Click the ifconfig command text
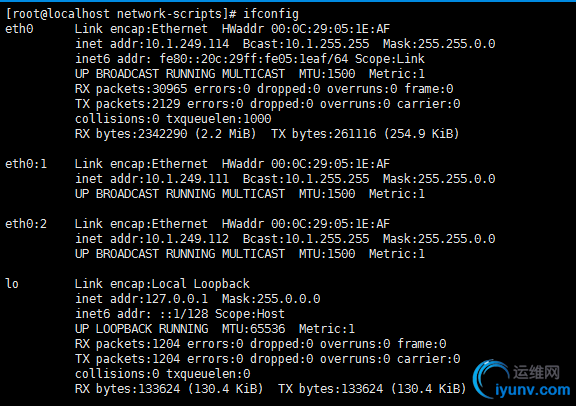Screen dimensions: 576x406 pyautogui.click(x=271, y=14)
